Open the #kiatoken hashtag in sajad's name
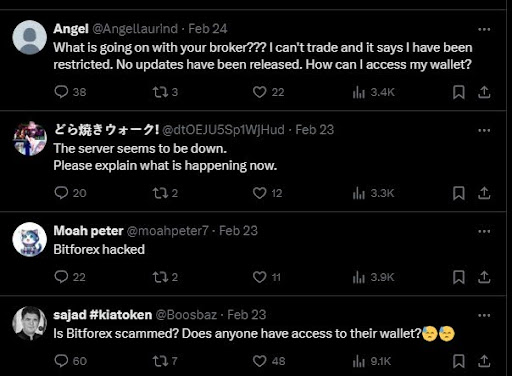This screenshot has height=376, width=512. click(x=121, y=315)
